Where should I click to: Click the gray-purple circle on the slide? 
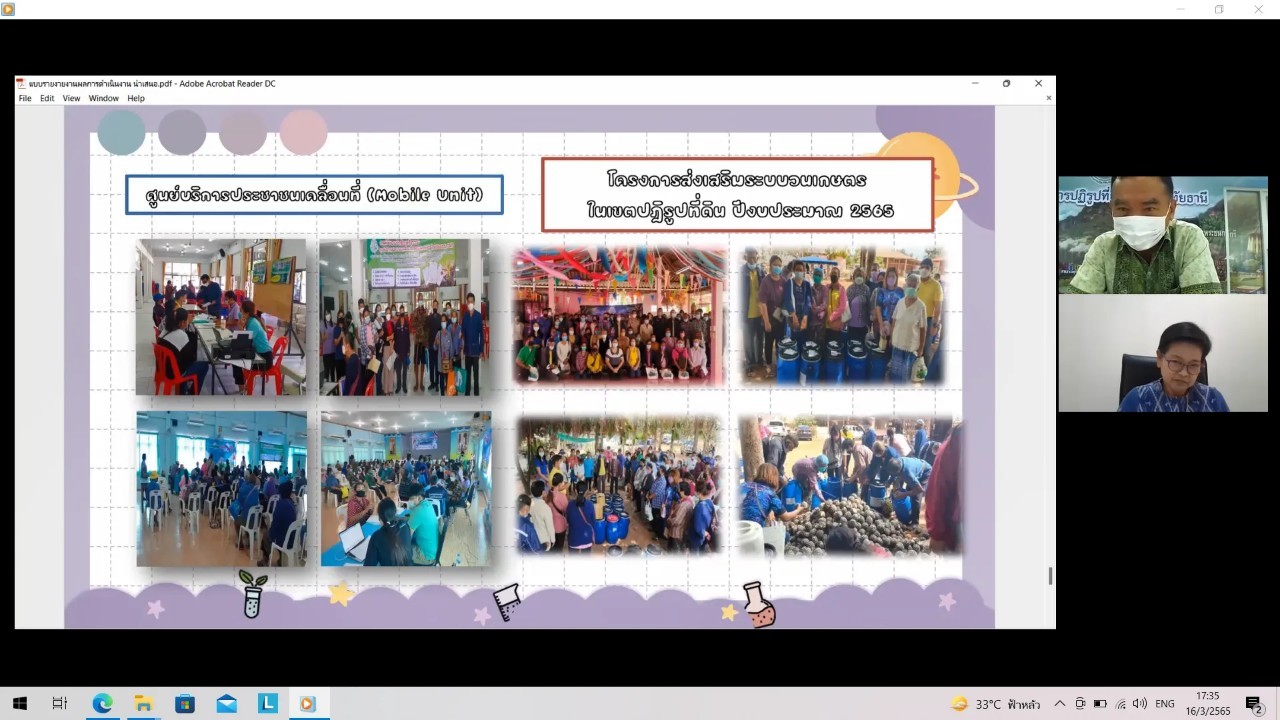coord(182,132)
